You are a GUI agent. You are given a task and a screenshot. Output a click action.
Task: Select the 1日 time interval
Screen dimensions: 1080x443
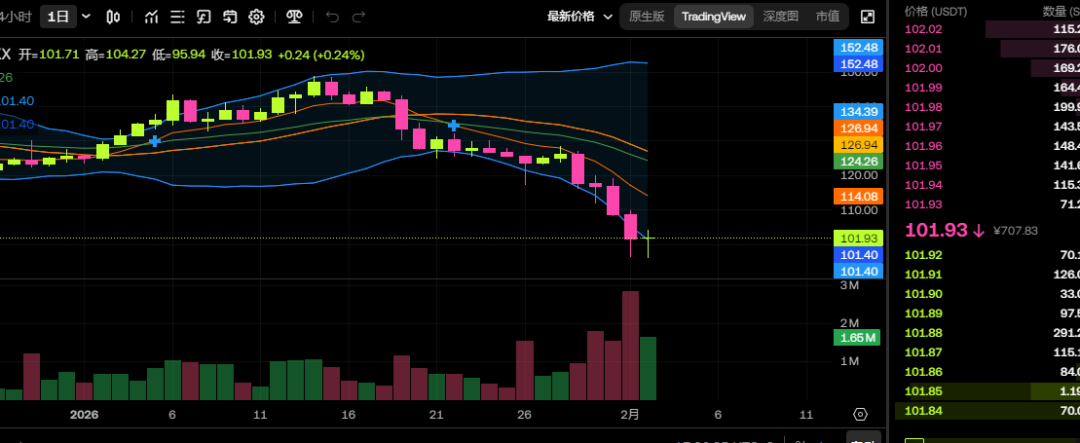tap(59, 16)
